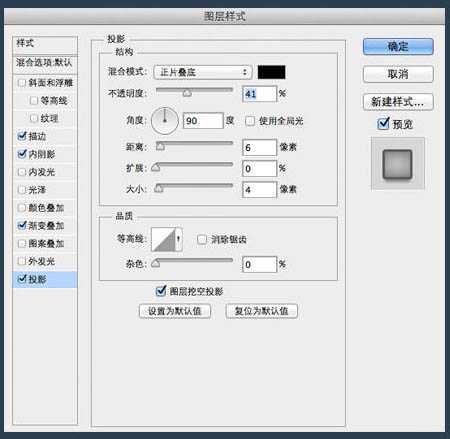Viewport: 450px width, 439px height.
Task: Select the 投影 style entry label
Action: tap(37, 279)
